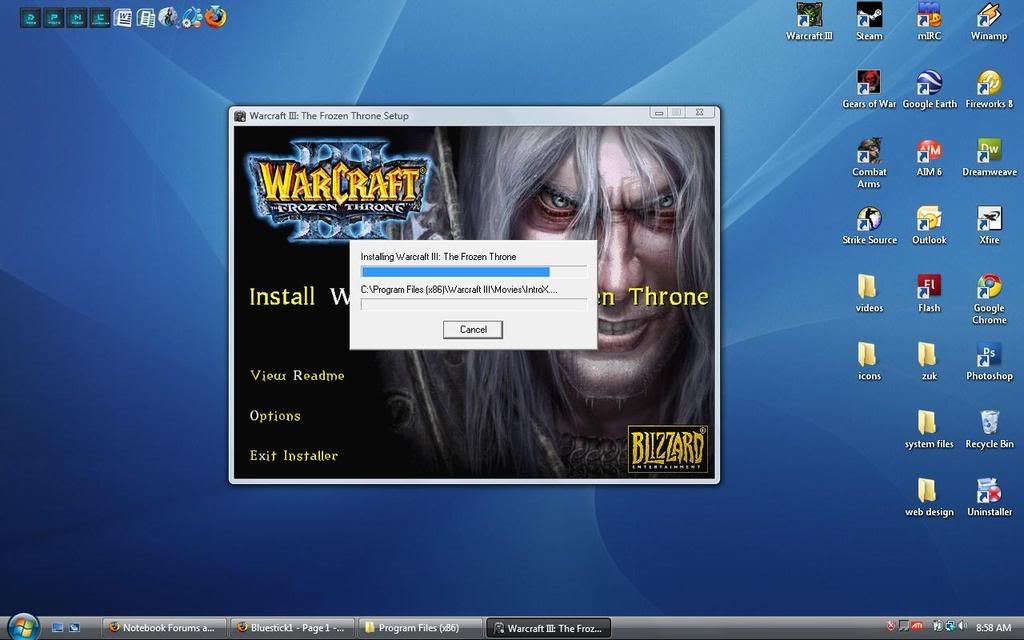Select the Xfire desktop icon

(x=989, y=225)
